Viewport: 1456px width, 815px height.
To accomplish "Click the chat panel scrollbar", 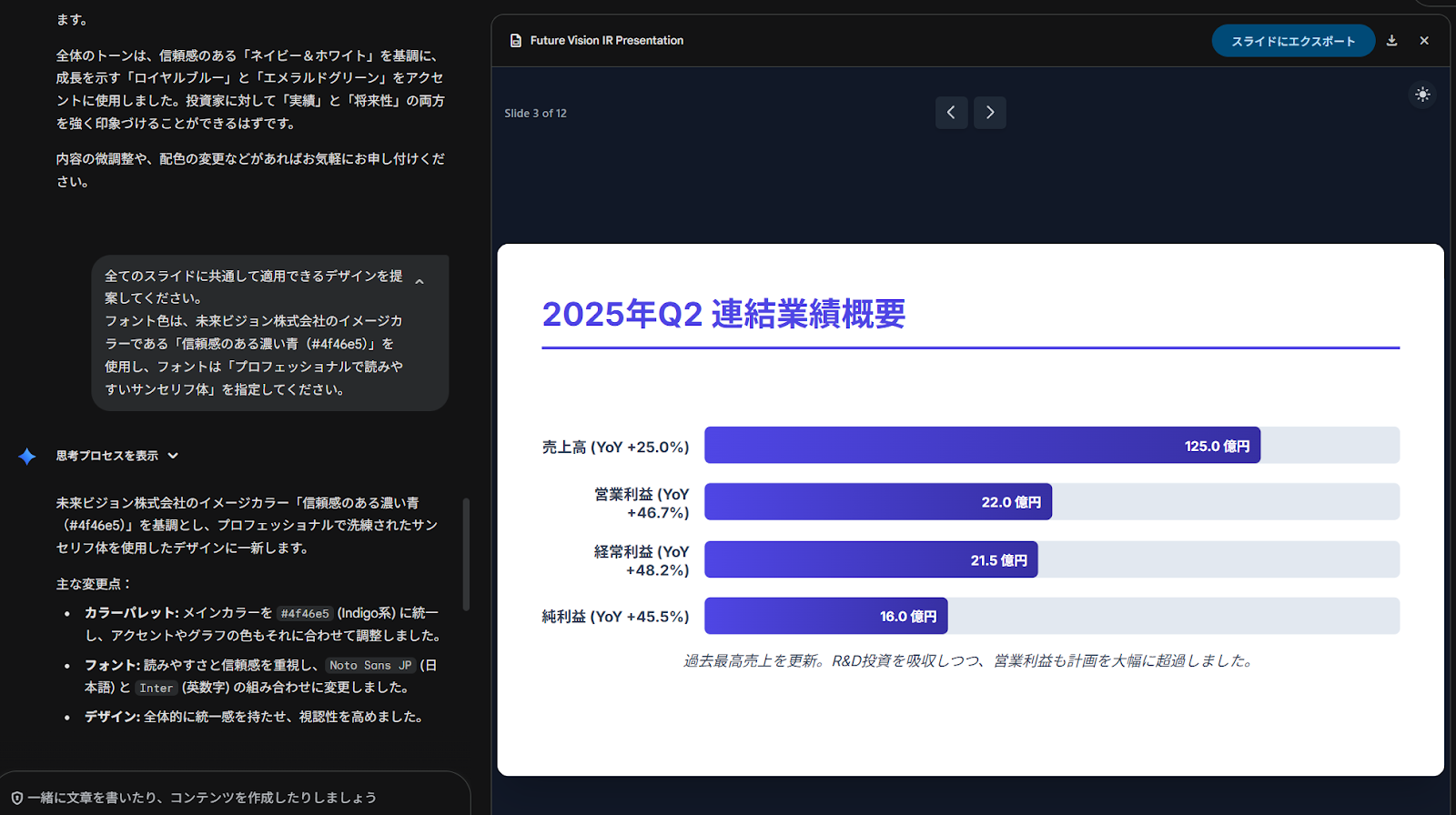I will click(466, 555).
